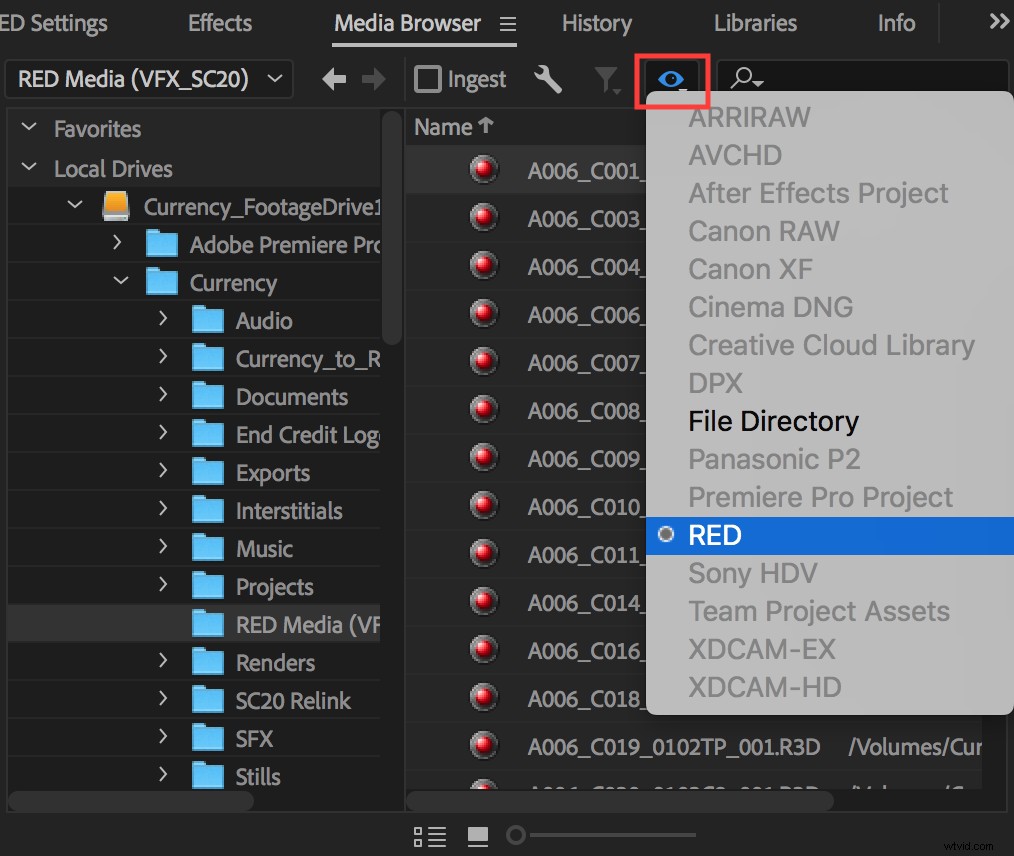1014x856 pixels.
Task: Expand the Audio folder
Action: click(x=163, y=320)
